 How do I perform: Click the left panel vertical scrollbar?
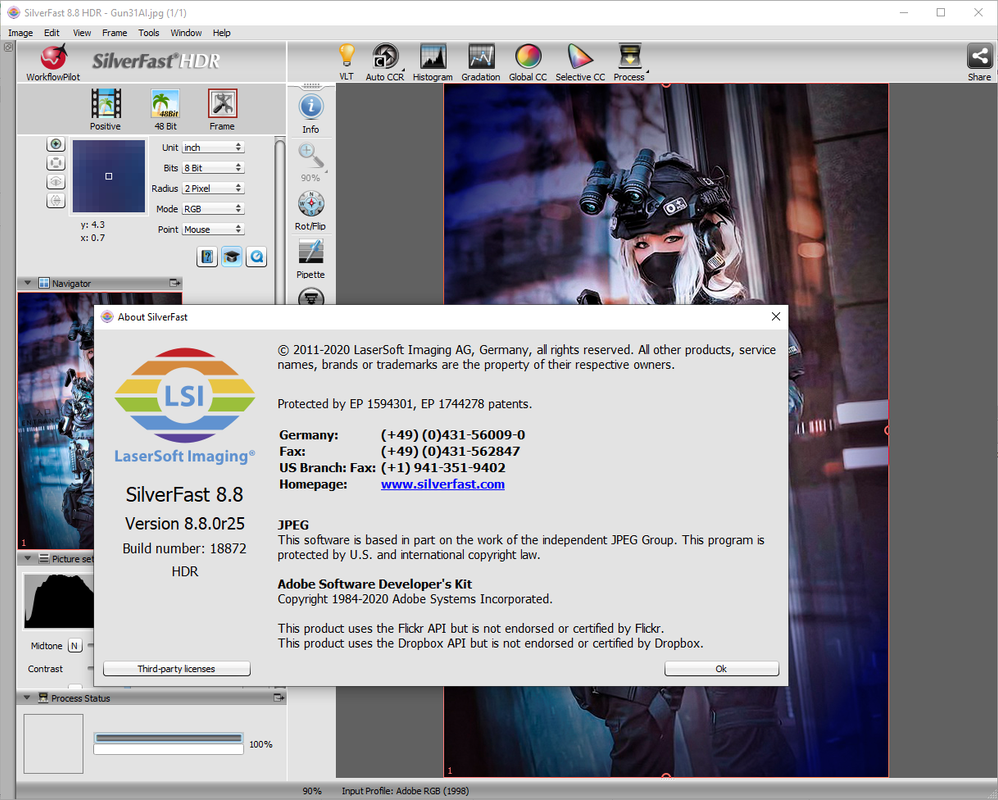[279, 220]
